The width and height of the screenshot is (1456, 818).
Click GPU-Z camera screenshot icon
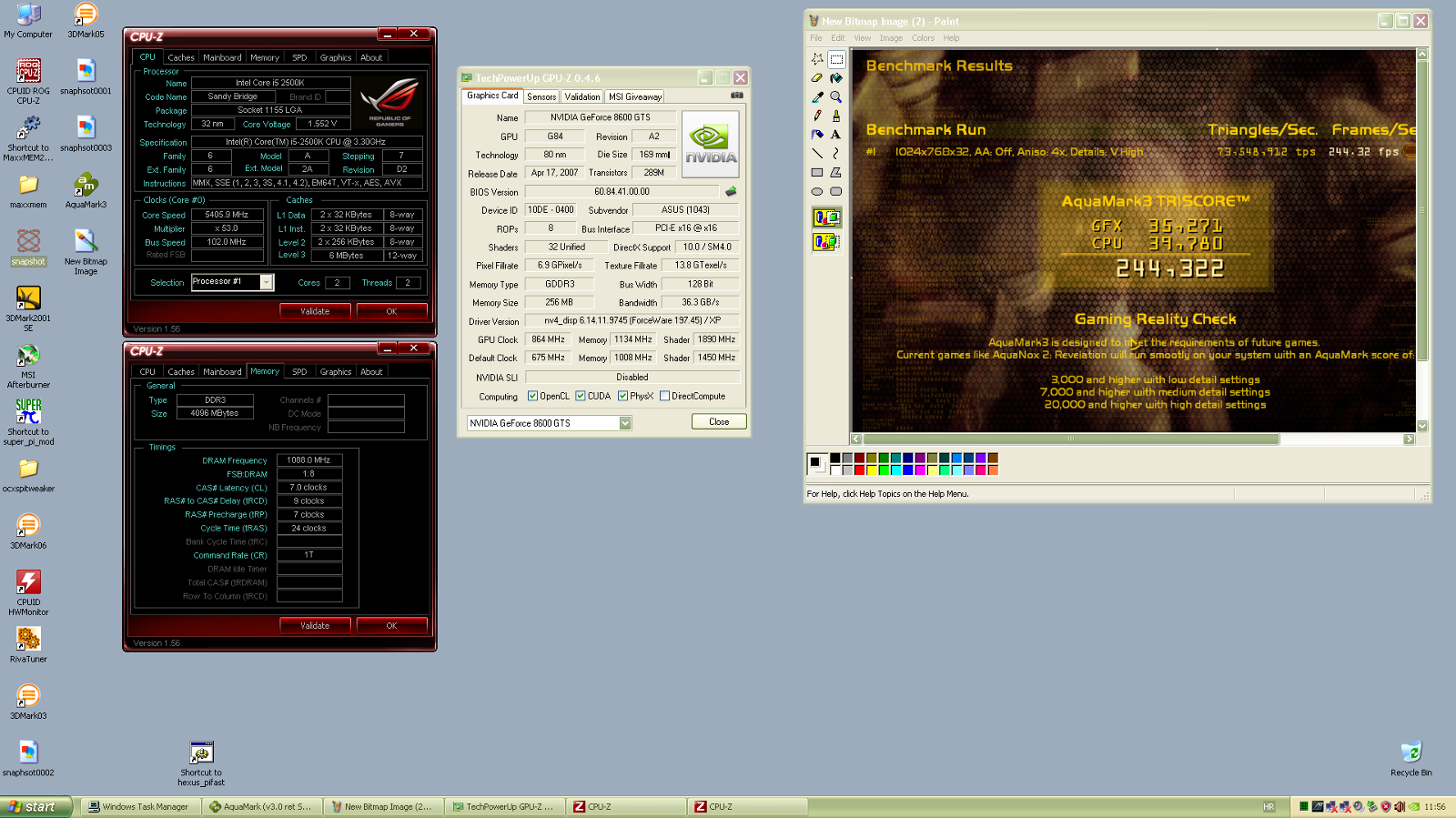(737, 95)
